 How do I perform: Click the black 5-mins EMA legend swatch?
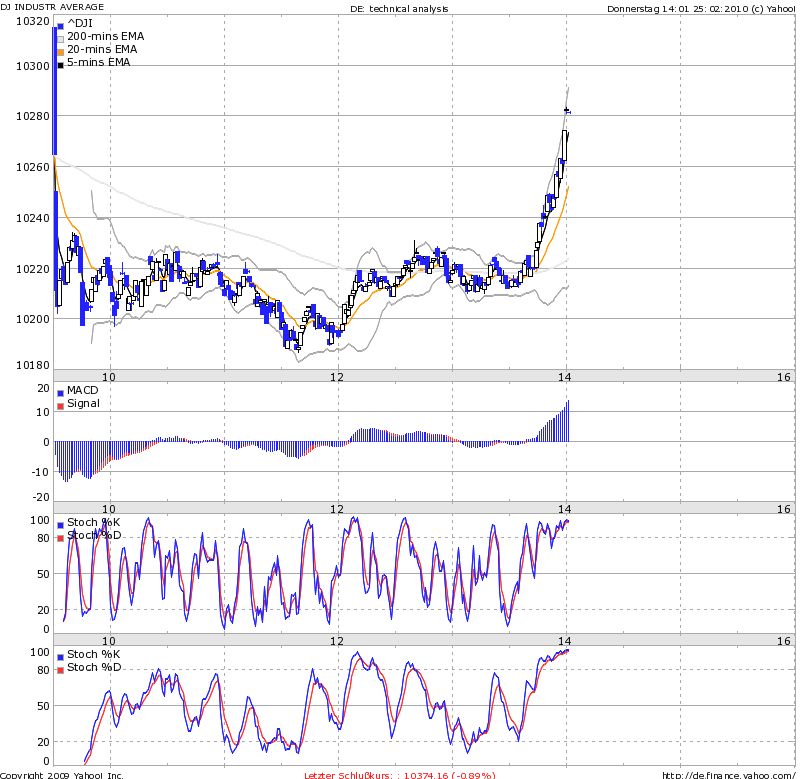tap(60, 65)
